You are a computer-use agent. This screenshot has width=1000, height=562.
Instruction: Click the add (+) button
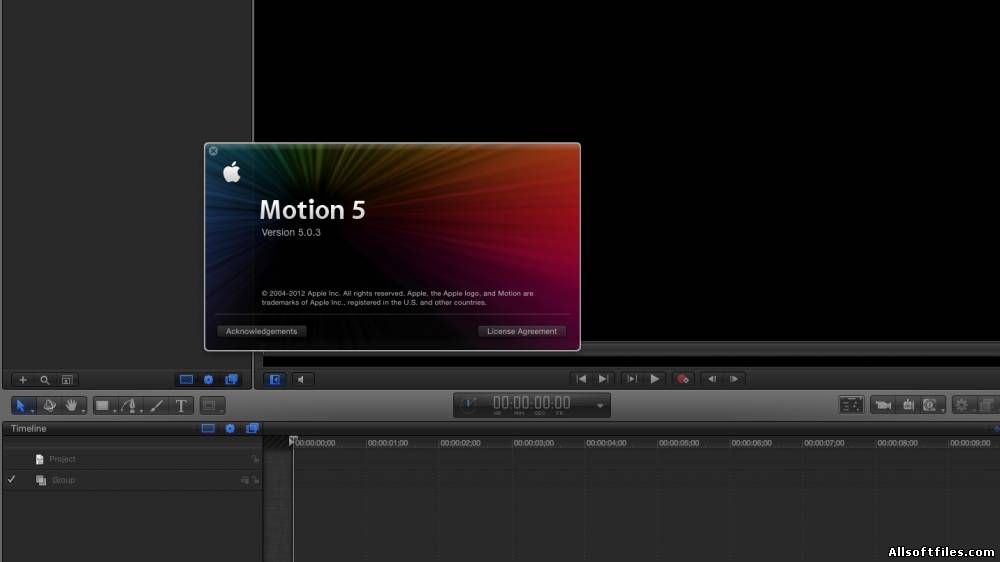coord(23,380)
